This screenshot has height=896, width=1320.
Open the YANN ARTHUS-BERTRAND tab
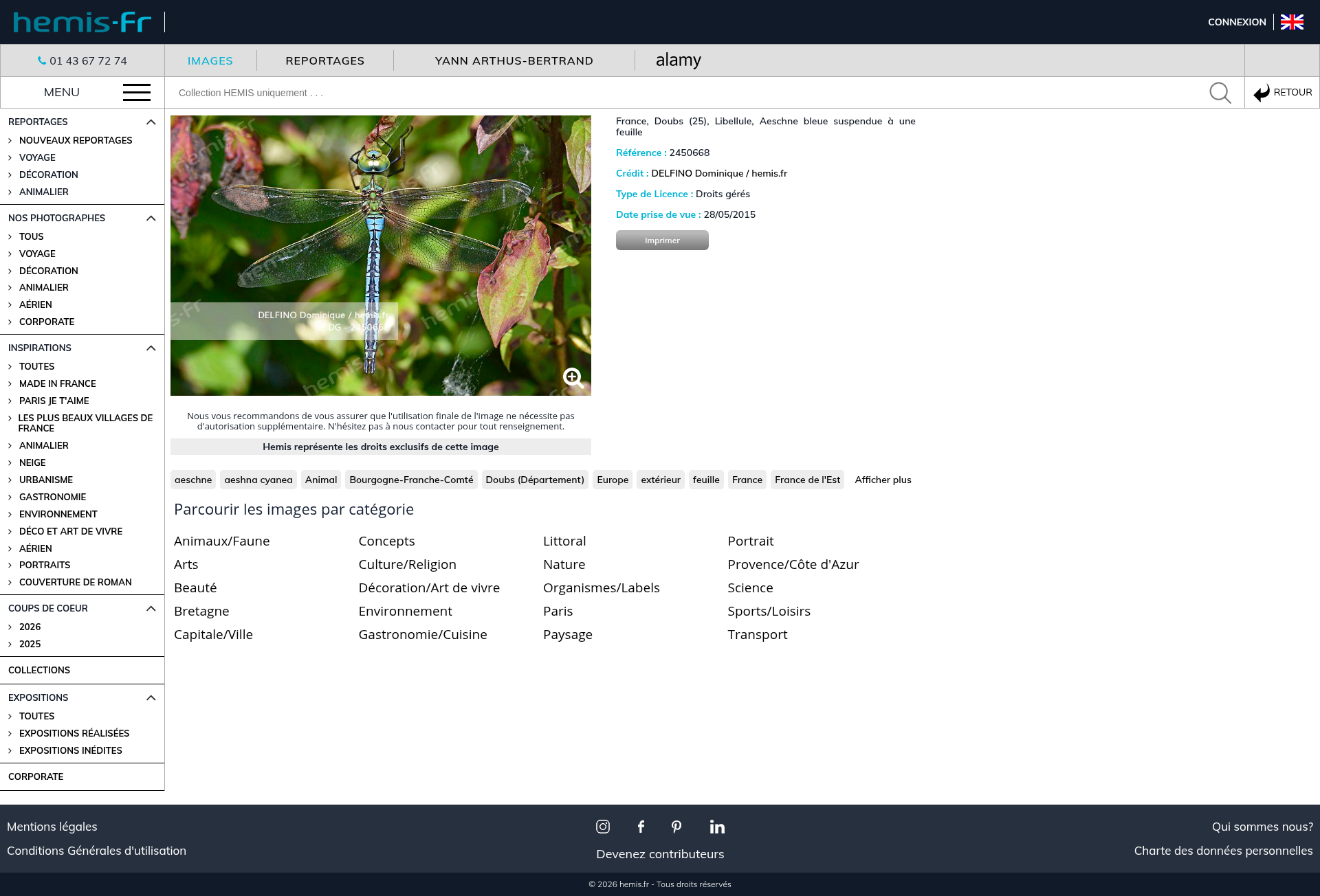point(514,60)
